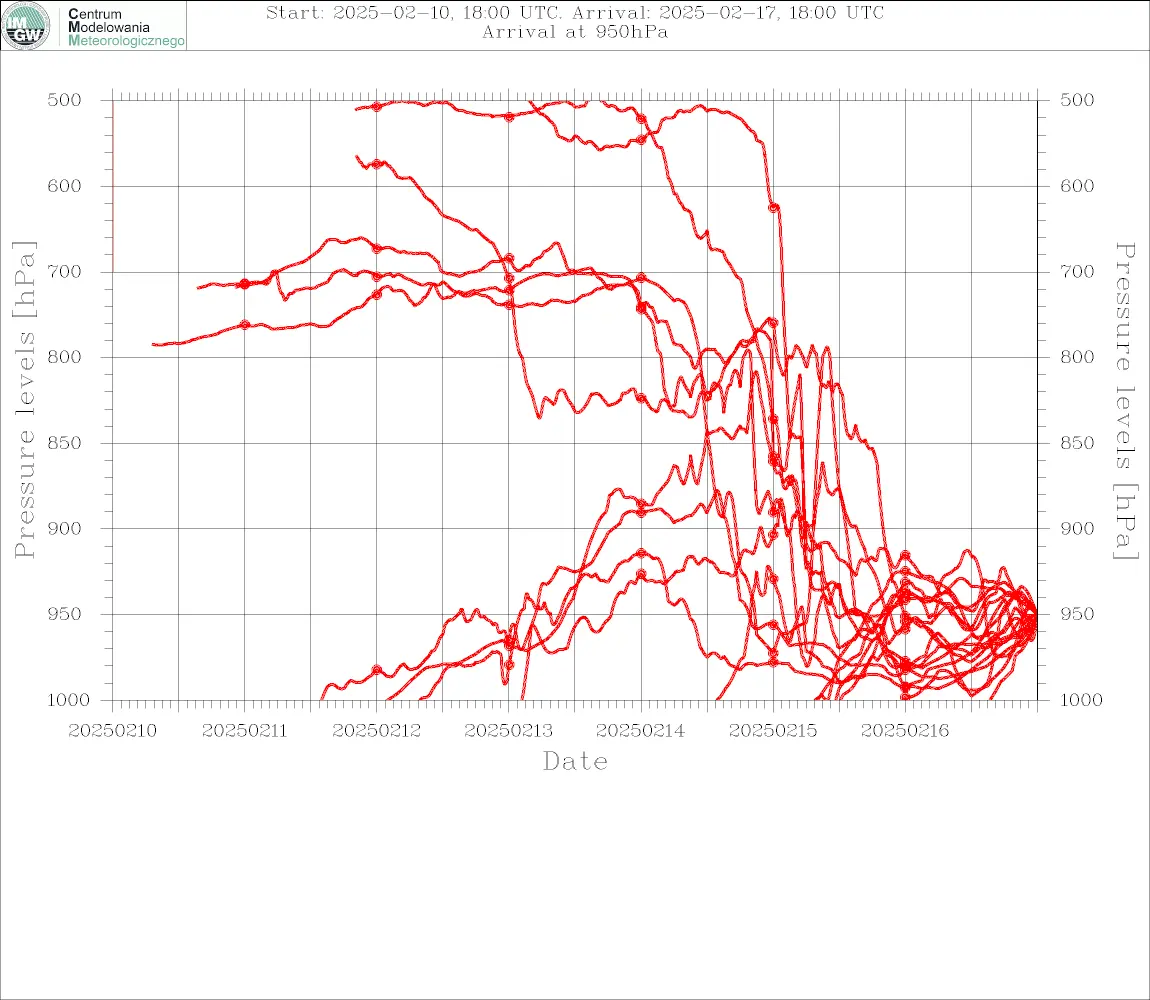Screen dimensions: 1150x1000
Task: Click the 20250215 date label
Action: pos(772,731)
